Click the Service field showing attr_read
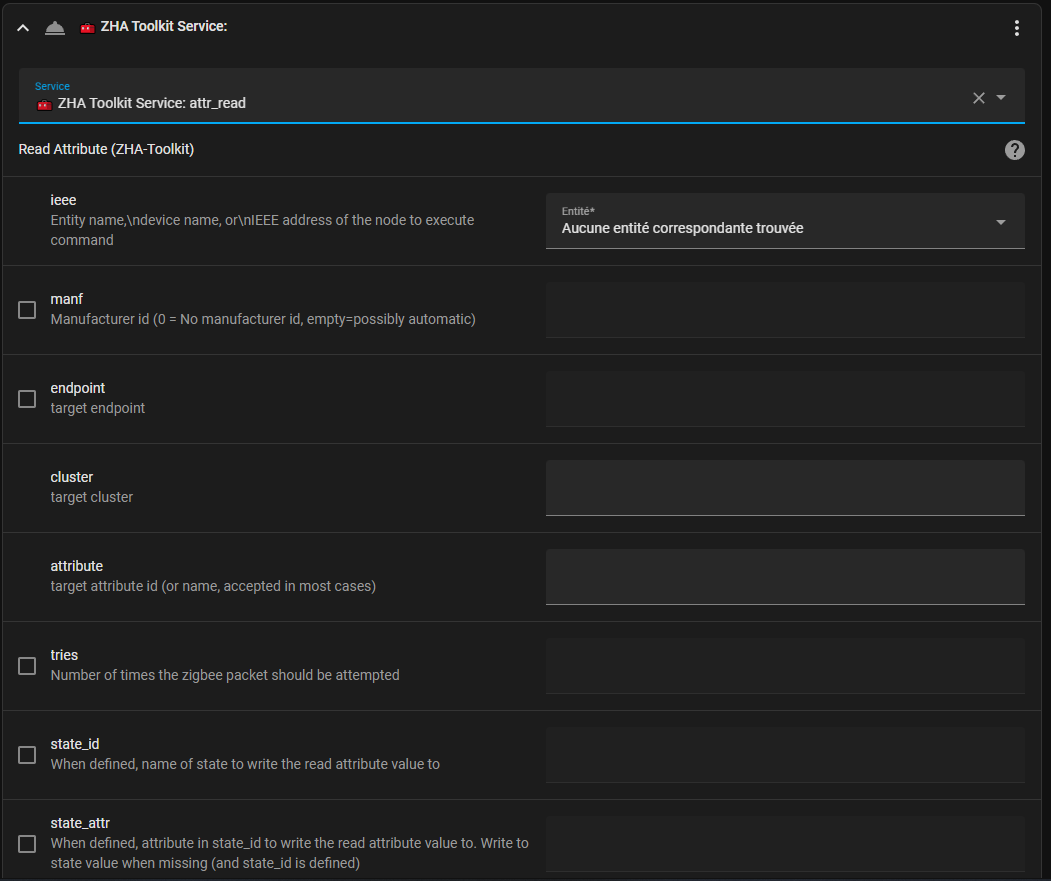This screenshot has width=1051, height=881. click(x=521, y=96)
